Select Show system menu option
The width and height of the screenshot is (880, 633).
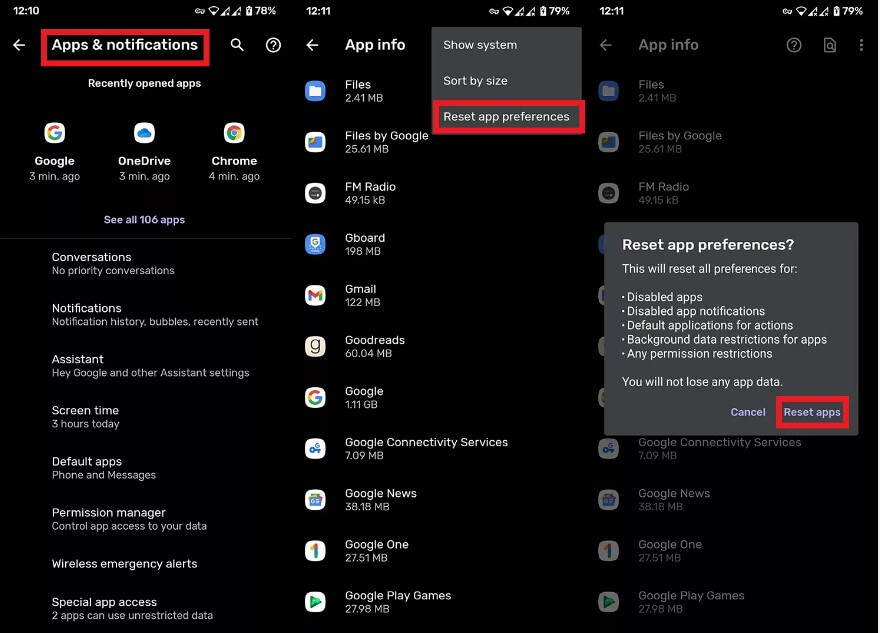coord(506,45)
